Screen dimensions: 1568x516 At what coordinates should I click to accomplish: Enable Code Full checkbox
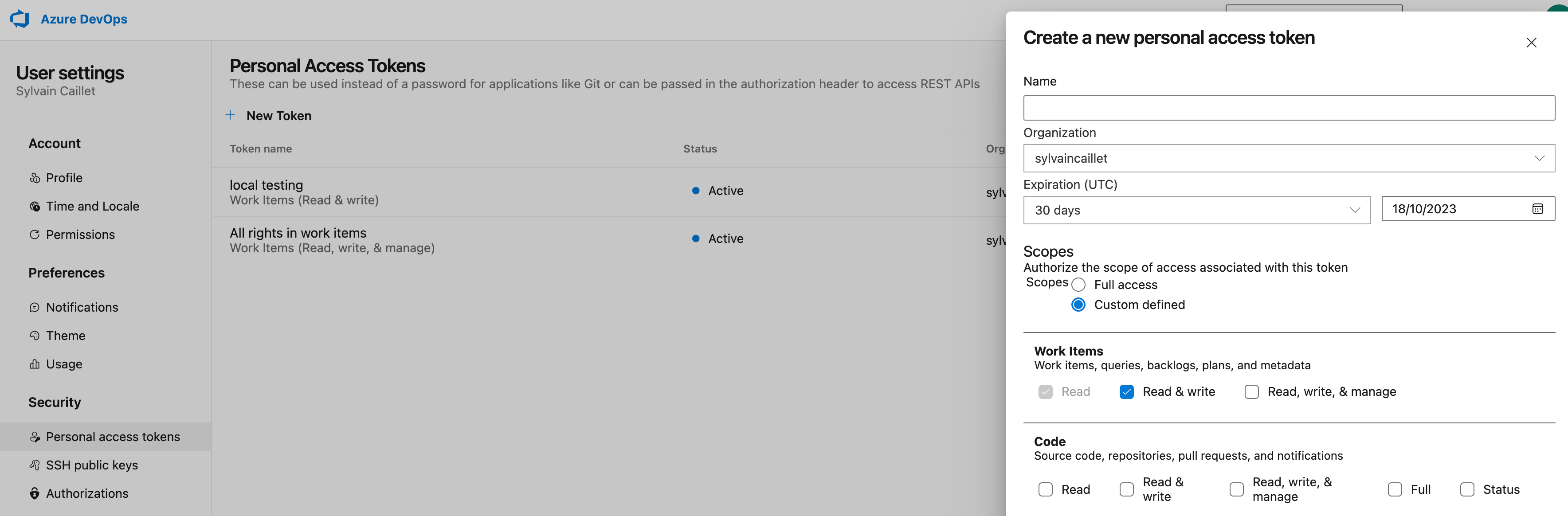coord(1395,490)
